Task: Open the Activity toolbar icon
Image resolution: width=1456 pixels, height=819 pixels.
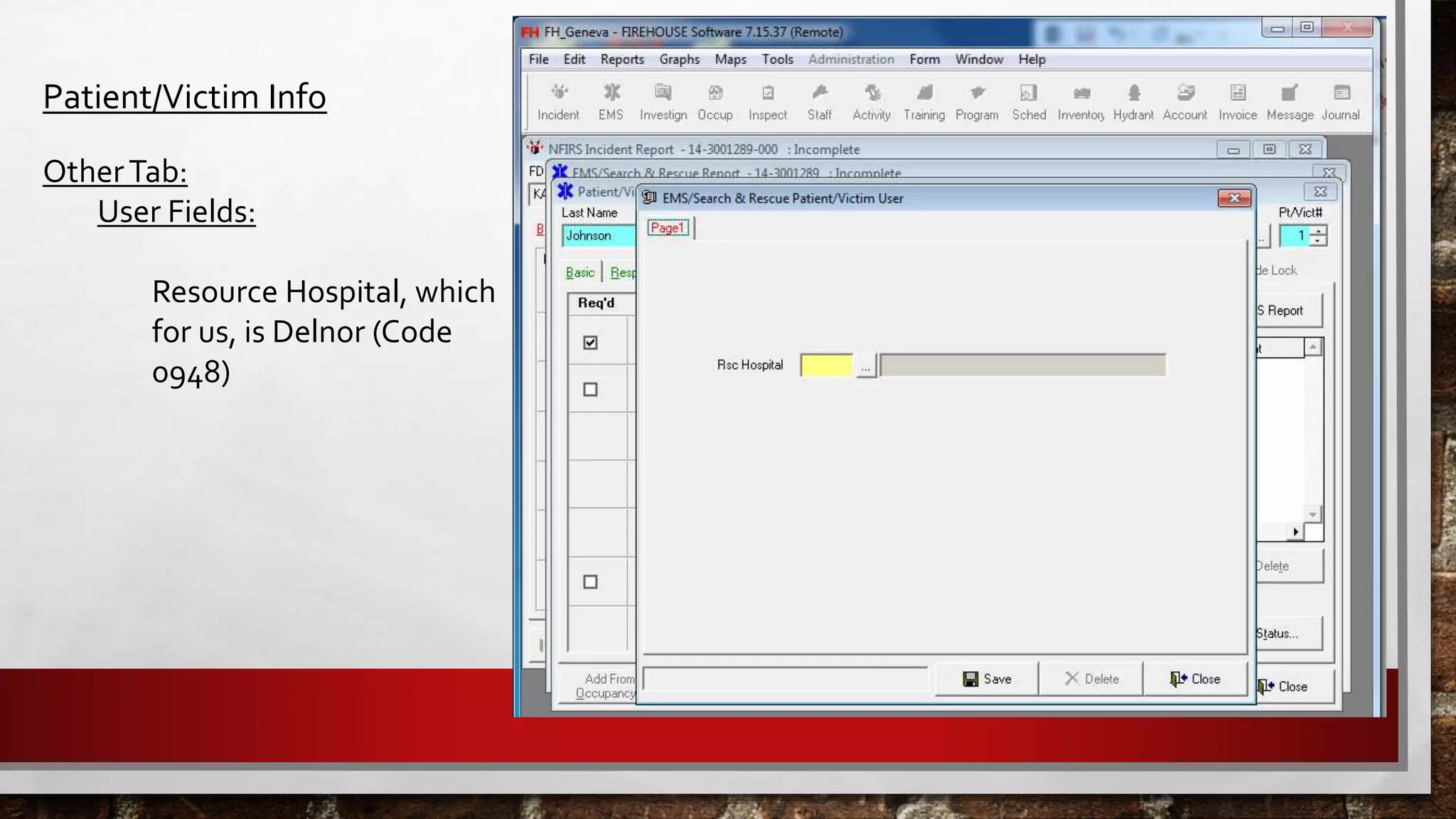Action: click(x=872, y=102)
